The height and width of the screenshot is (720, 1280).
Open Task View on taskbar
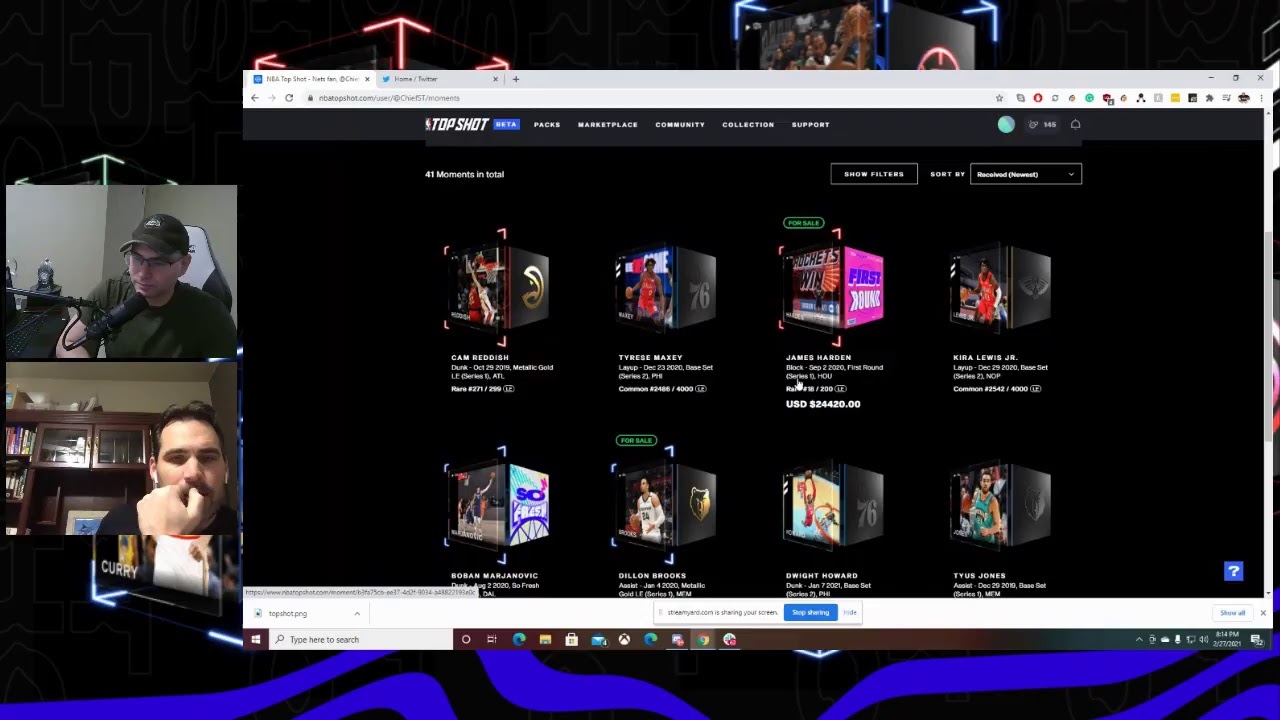(x=492, y=639)
